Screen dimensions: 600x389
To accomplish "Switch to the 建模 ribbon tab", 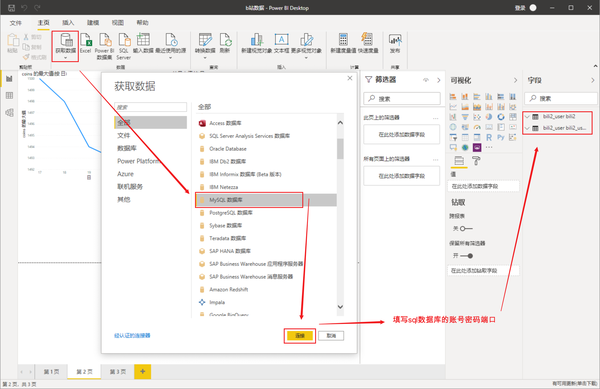I will 93,23.
